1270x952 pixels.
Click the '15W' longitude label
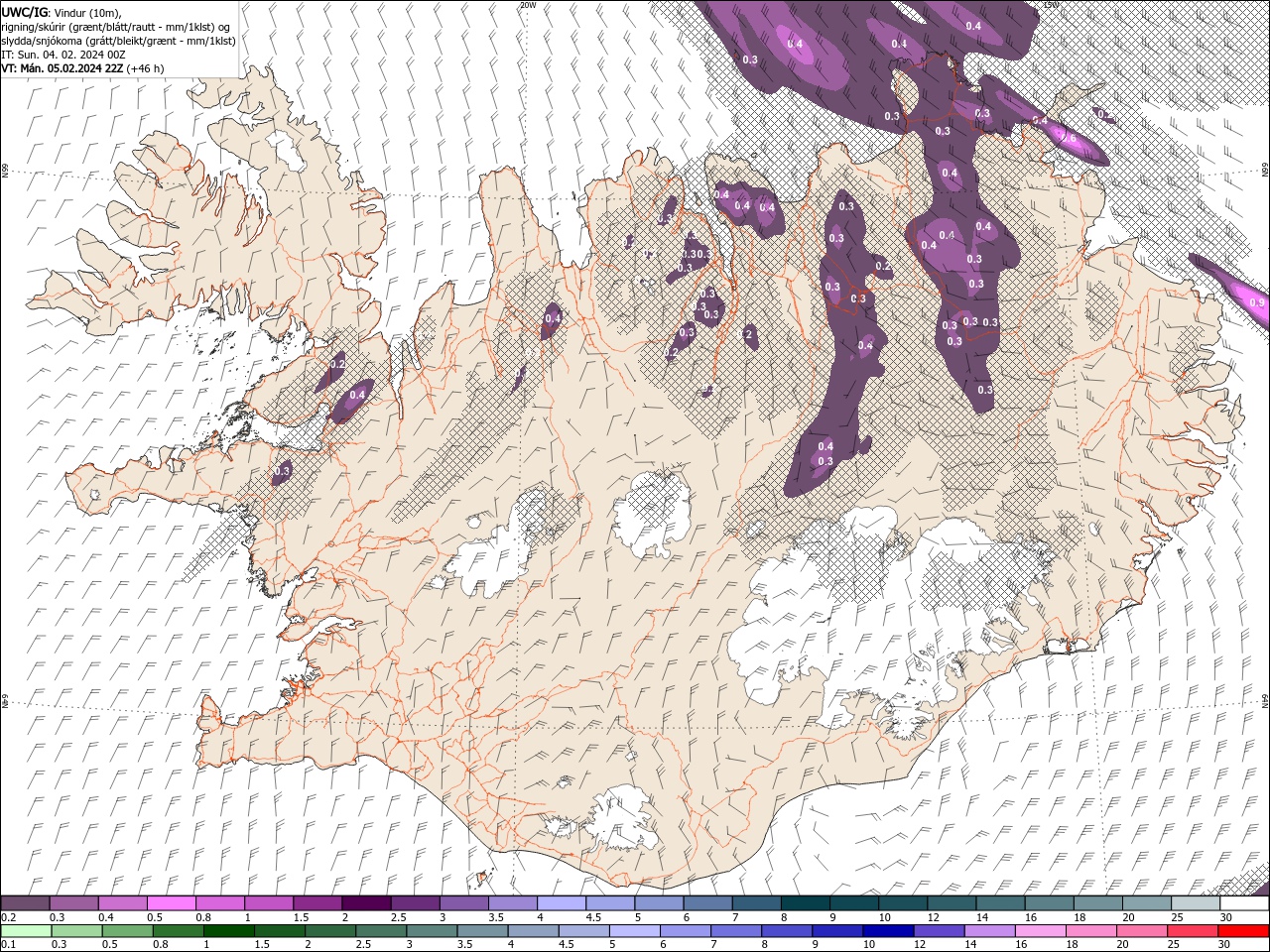pos(1052,5)
